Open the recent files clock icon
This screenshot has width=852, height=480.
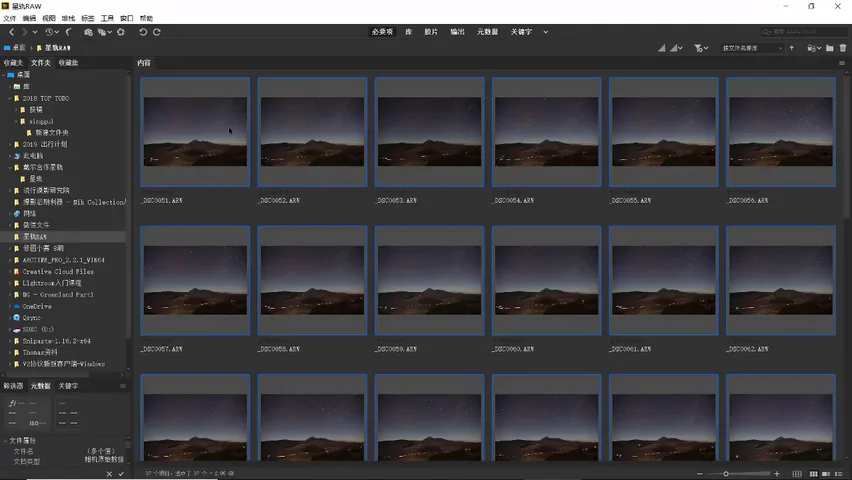[x=49, y=32]
